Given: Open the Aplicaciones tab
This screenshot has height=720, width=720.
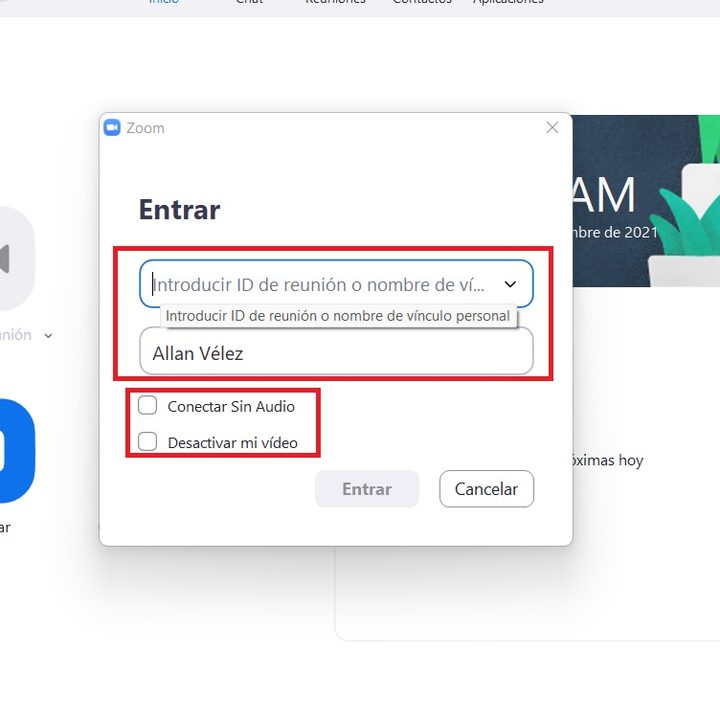Looking at the screenshot, I should tap(508, 3).
